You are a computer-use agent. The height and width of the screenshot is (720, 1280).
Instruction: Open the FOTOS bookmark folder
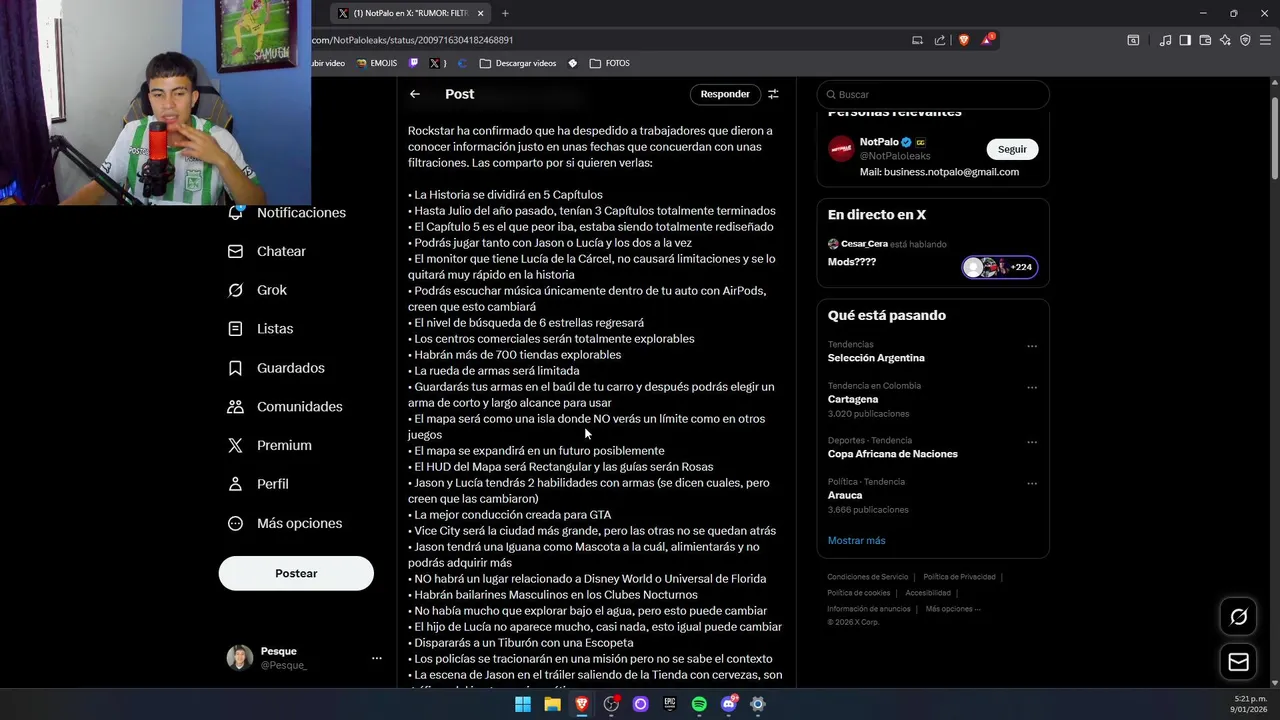[610, 63]
